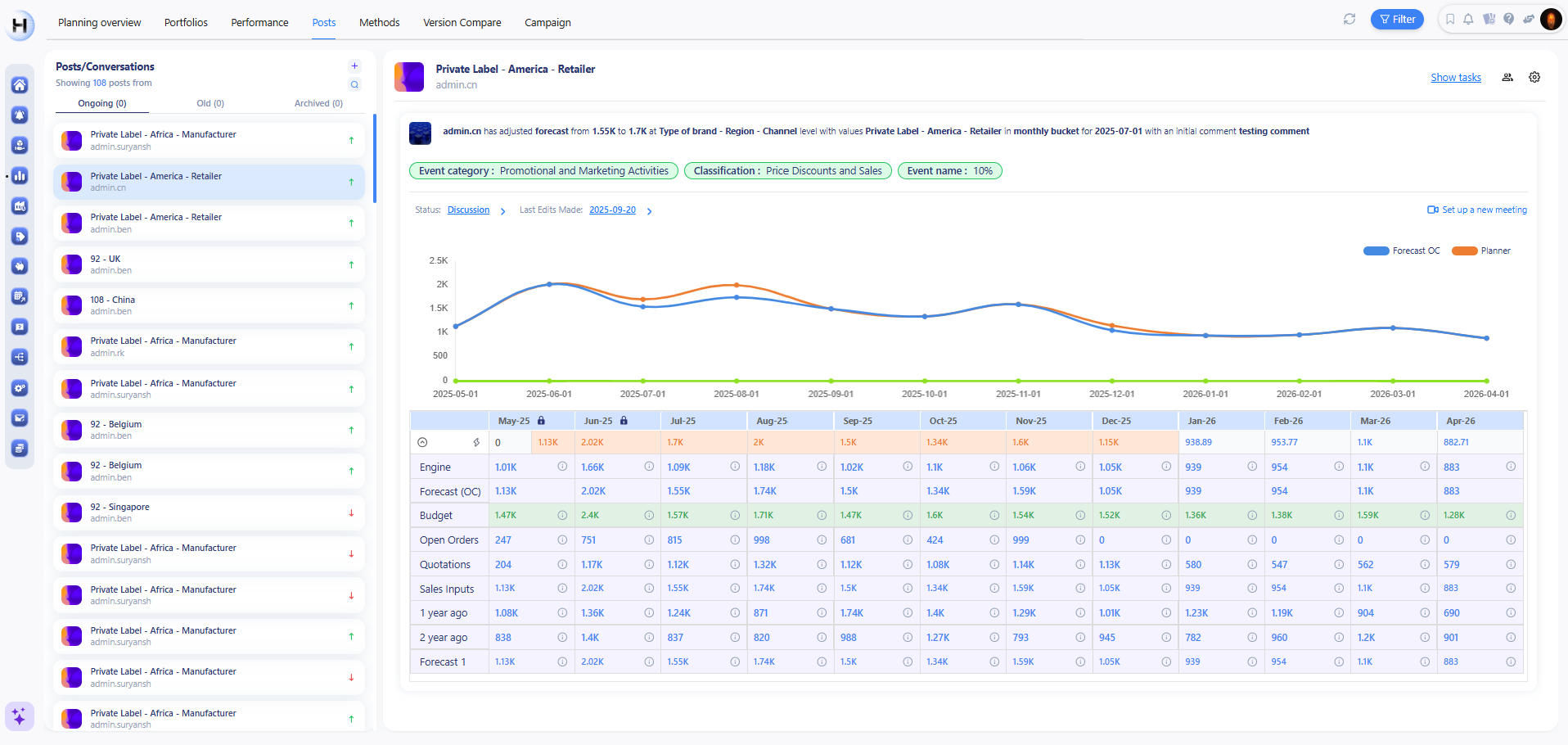Click the participants icon beside Show tasks
The height and width of the screenshot is (745, 1568).
(x=1507, y=77)
